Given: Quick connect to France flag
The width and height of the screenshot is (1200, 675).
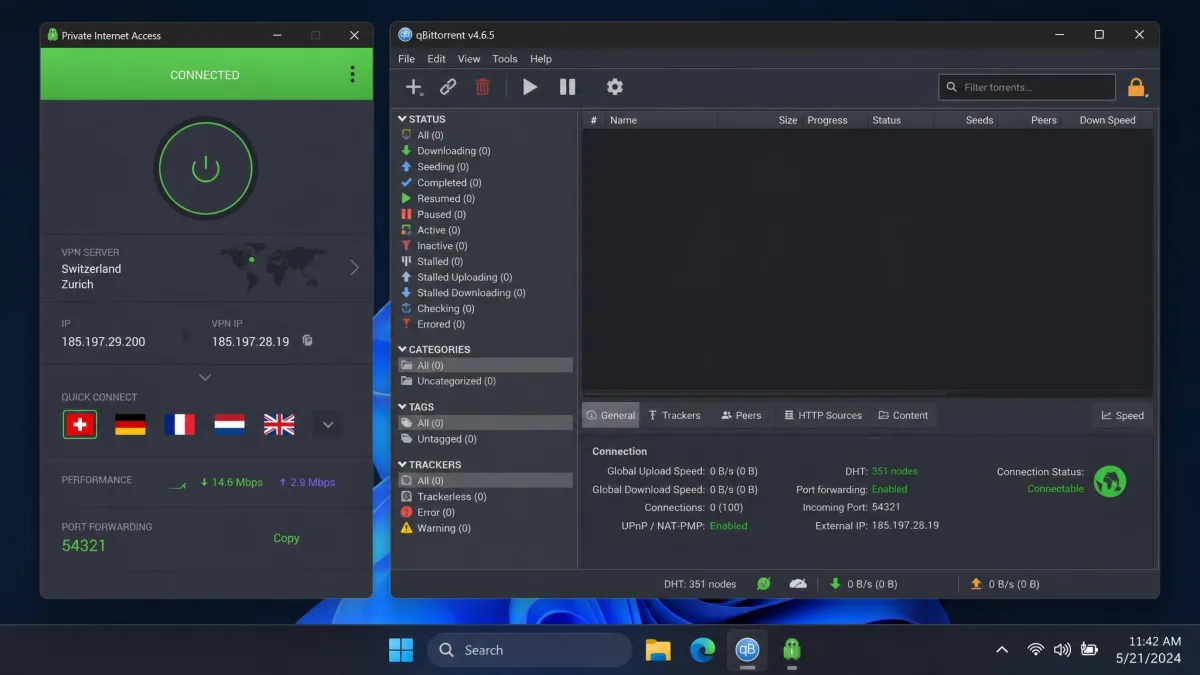Looking at the screenshot, I should [179, 425].
